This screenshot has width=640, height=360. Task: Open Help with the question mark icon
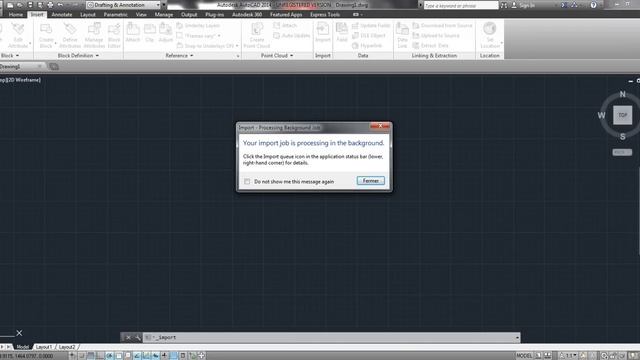click(x=593, y=5)
